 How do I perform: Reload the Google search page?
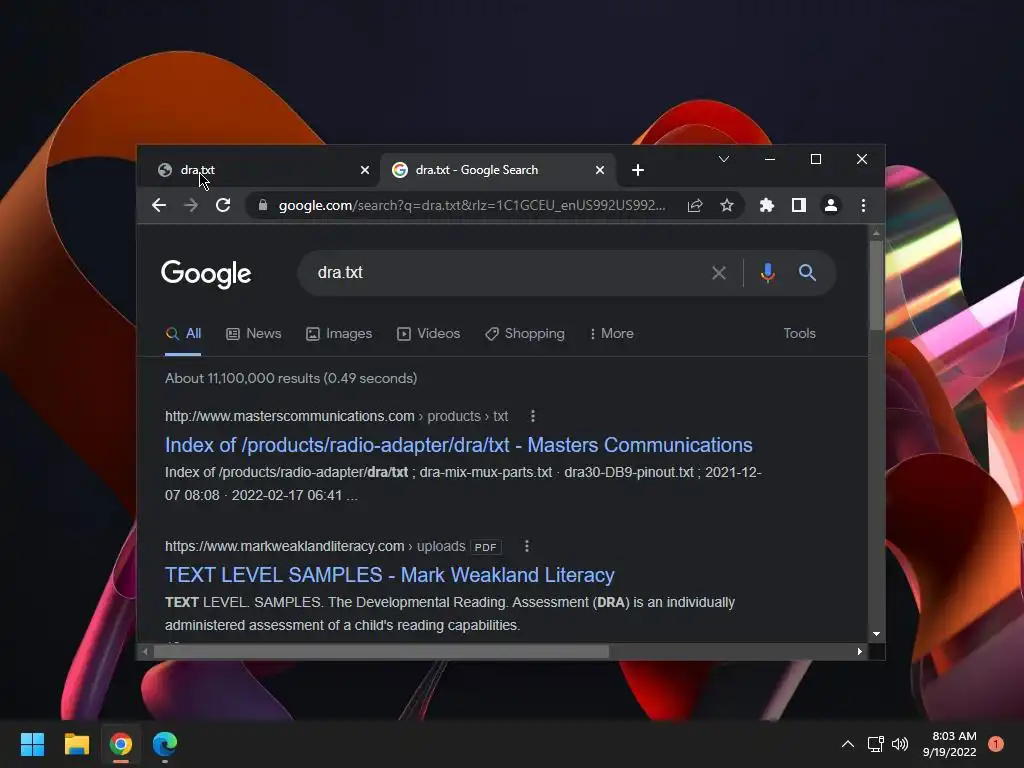(x=223, y=205)
